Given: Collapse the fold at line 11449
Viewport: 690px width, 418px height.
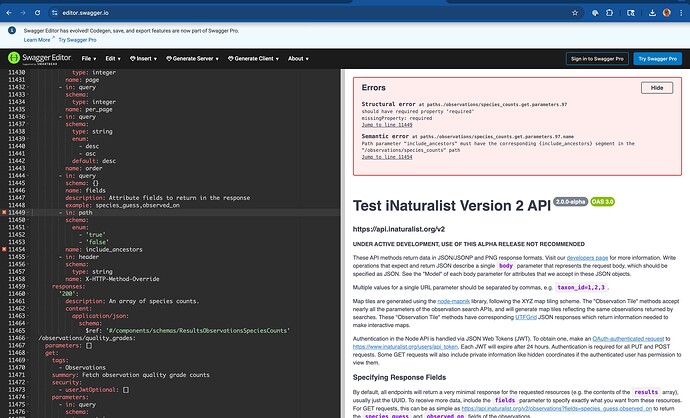Looking at the screenshot, I should tap(29, 213).
